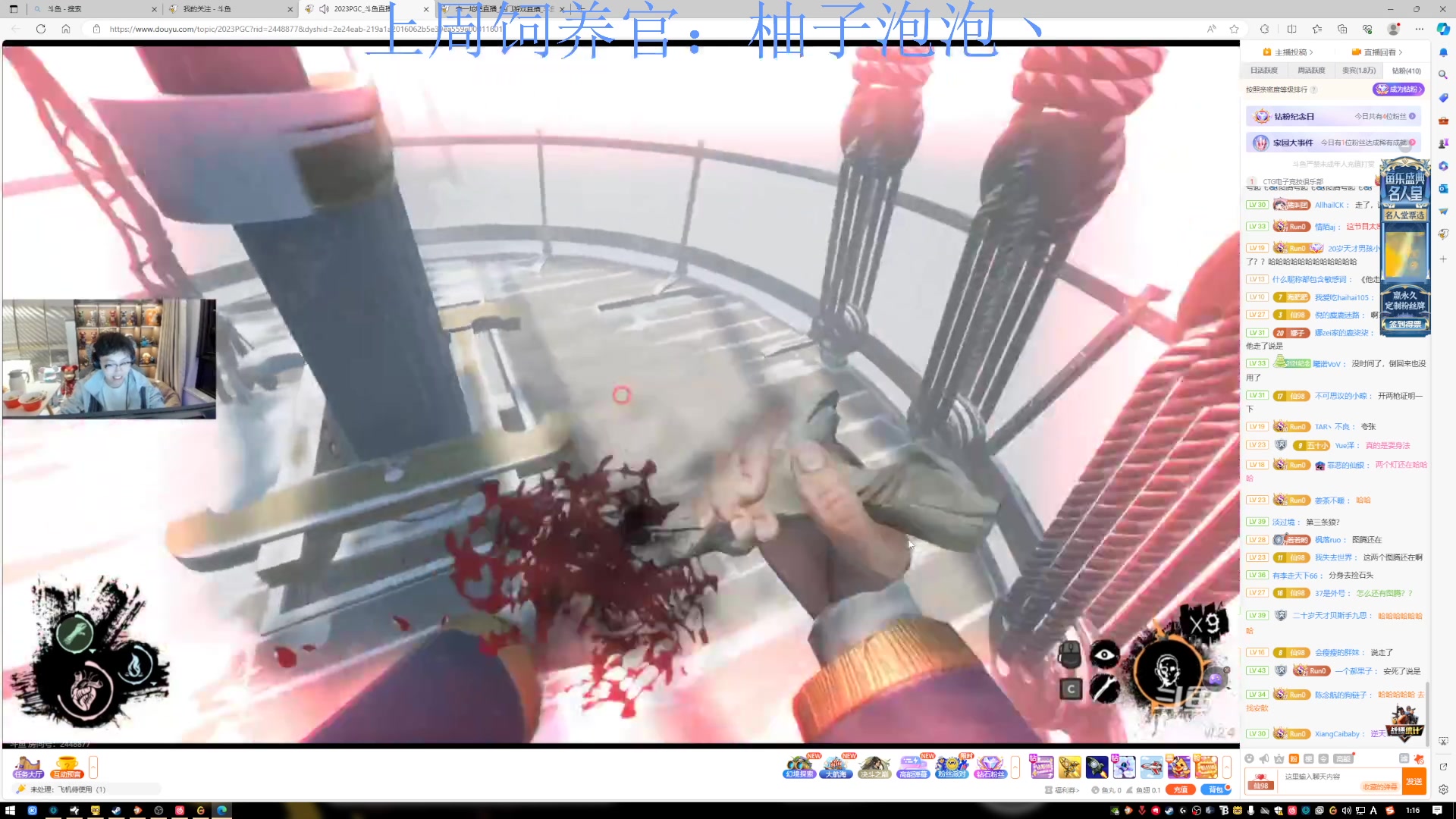The width and height of the screenshot is (1456, 819).
Task: Open the Windows notification center
Action: 1437,810
